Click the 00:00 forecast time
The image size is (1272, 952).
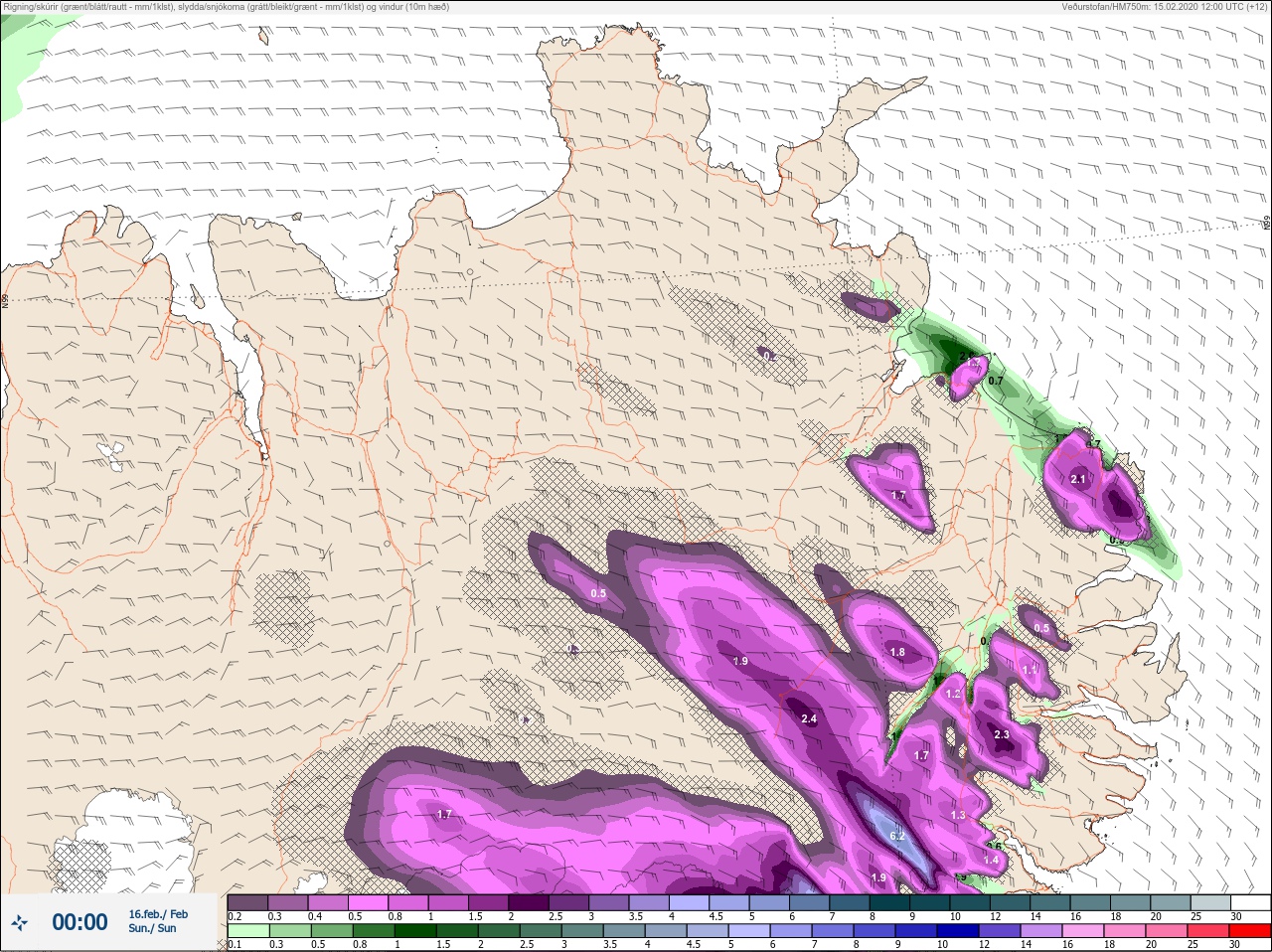click(x=79, y=922)
